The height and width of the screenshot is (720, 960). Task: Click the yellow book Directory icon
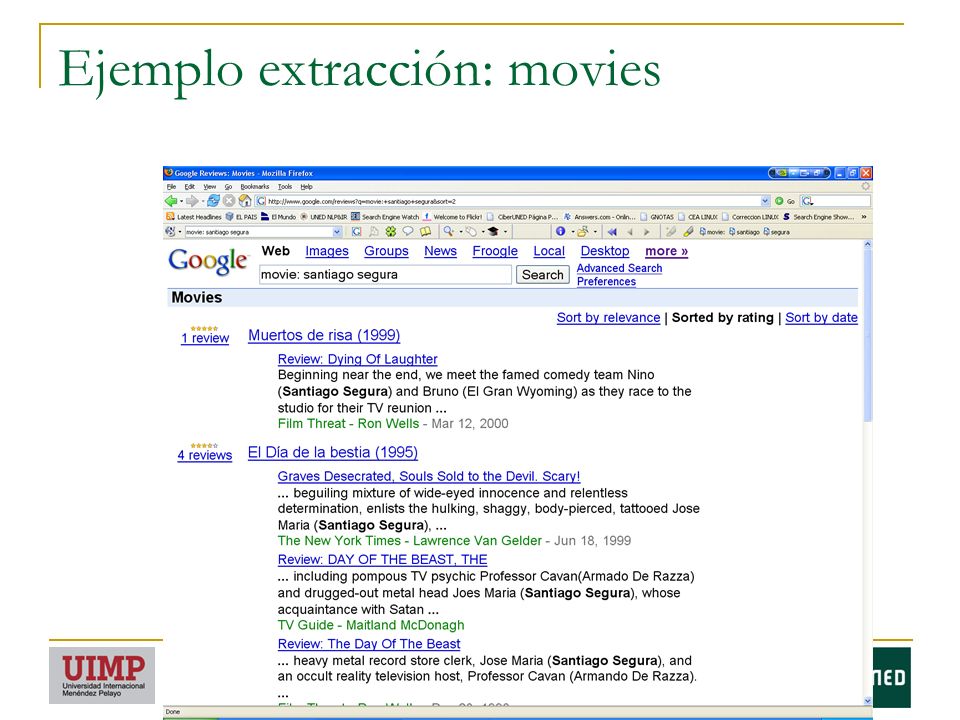425,231
